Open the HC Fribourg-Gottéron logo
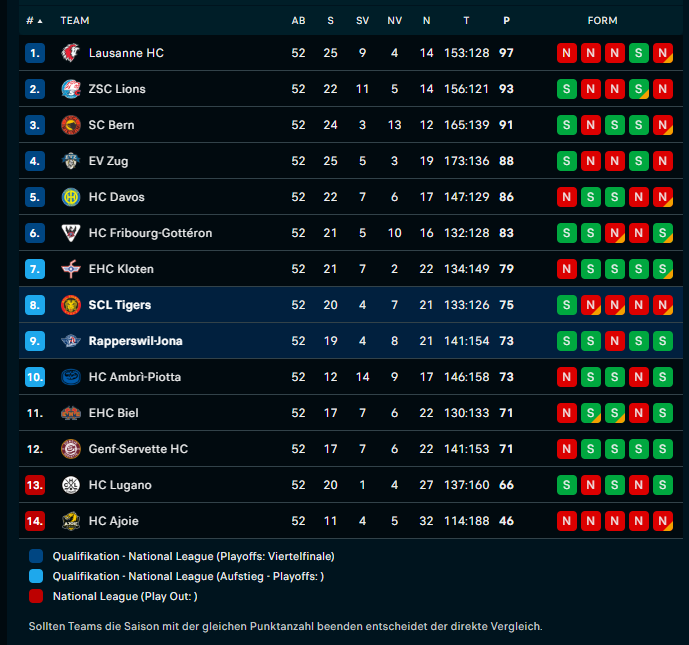 coord(70,233)
